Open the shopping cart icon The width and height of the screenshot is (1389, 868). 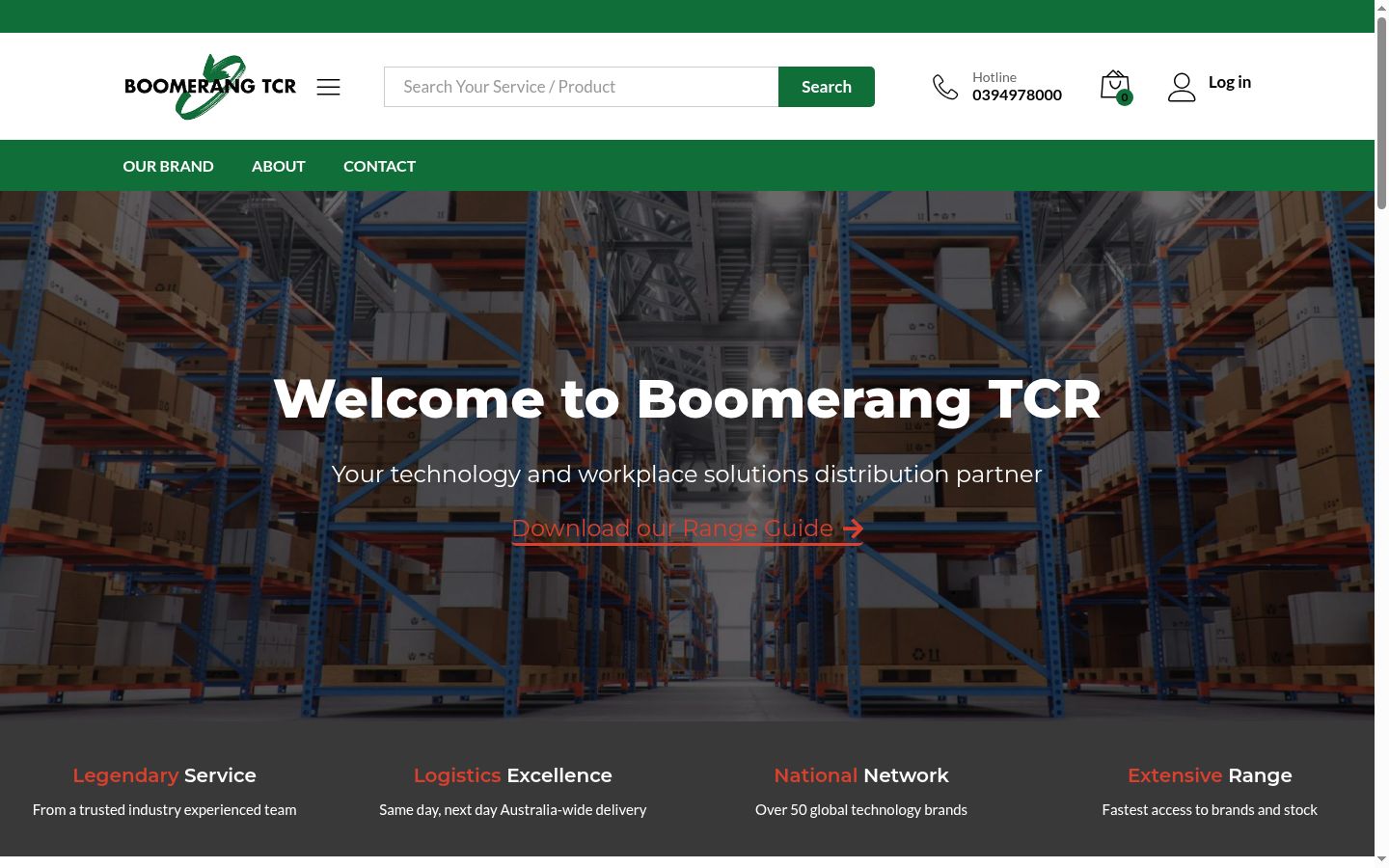point(1116,87)
